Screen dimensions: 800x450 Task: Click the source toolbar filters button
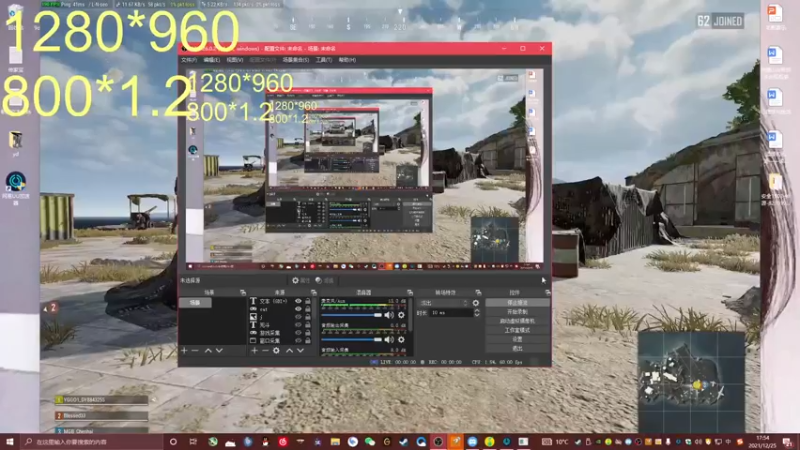tap(324, 280)
